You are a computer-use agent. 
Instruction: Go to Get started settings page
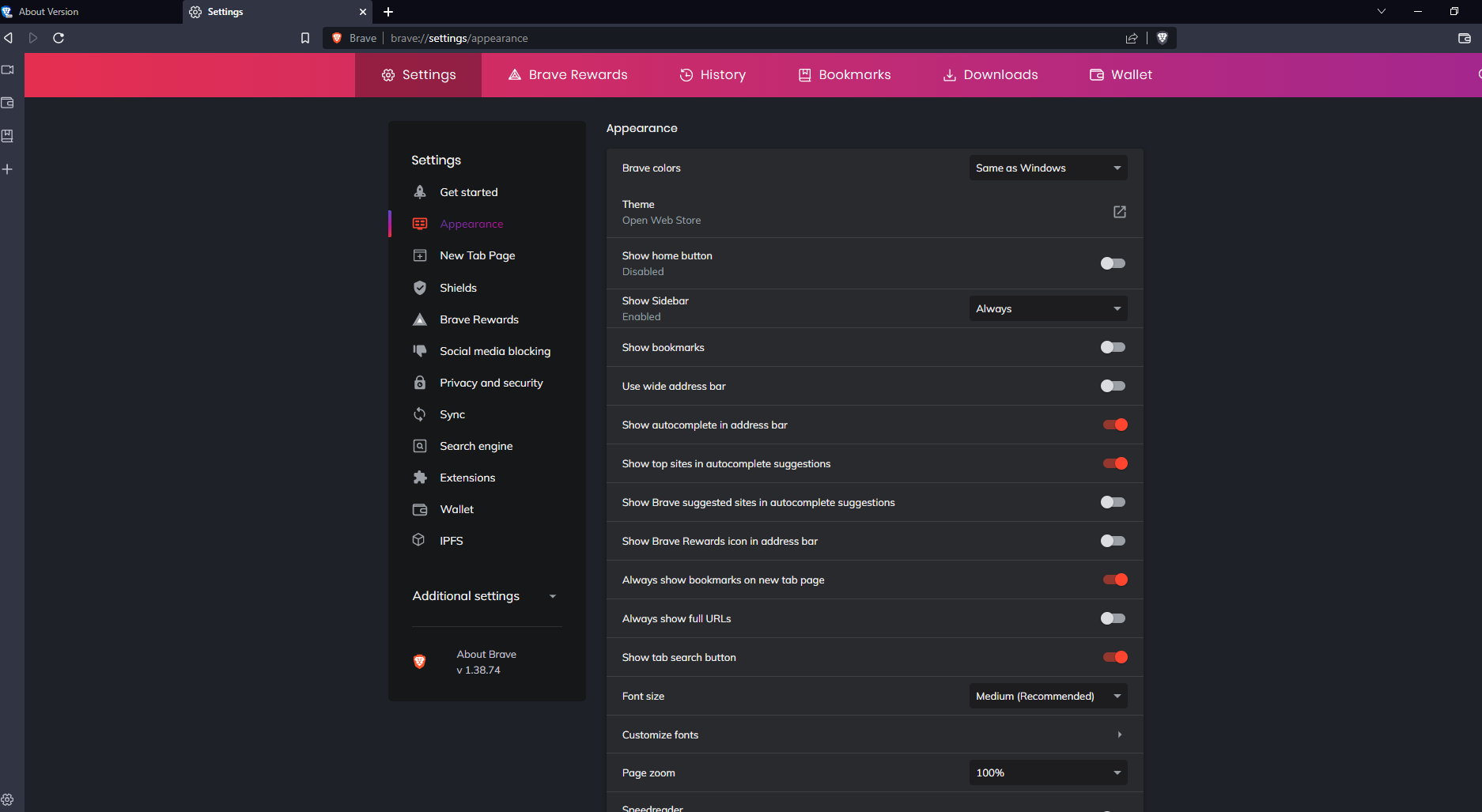pos(469,192)
